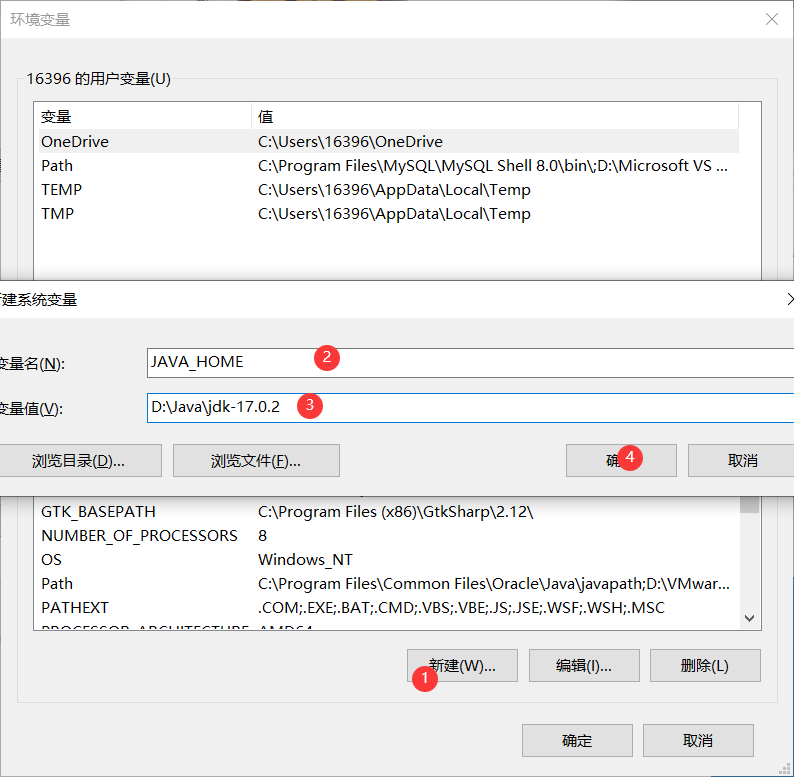Close the new system variable dialog

790,299
